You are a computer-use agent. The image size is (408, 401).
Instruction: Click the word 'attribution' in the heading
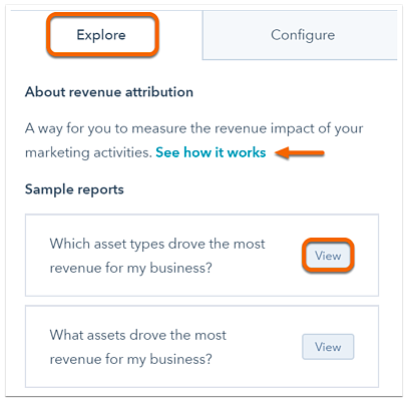(159, 92)
